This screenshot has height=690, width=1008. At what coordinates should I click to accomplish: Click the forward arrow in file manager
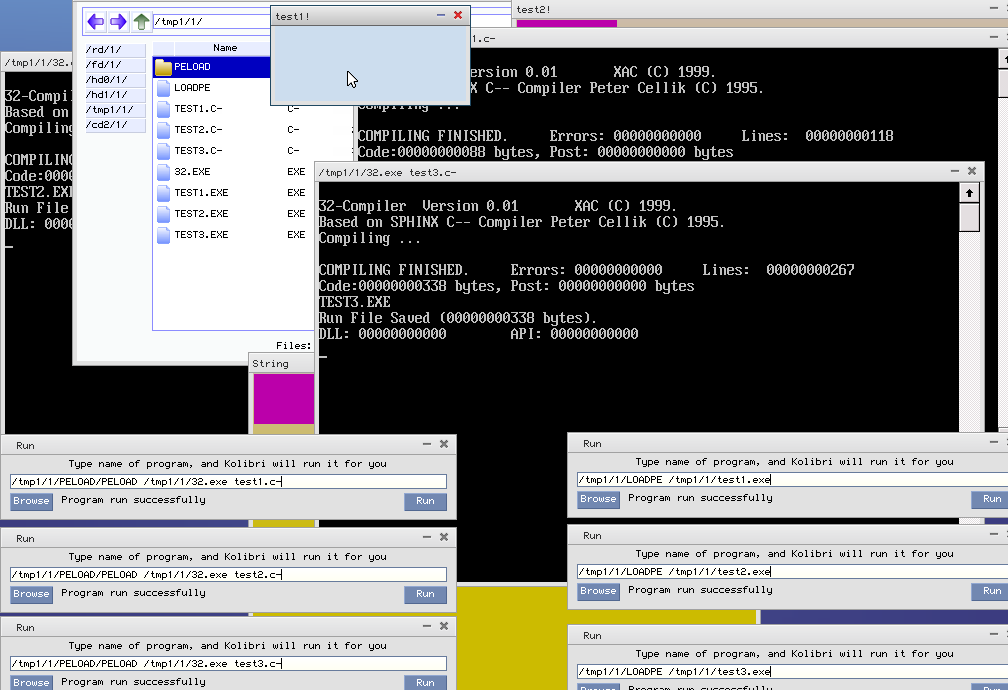coord(118,21)
